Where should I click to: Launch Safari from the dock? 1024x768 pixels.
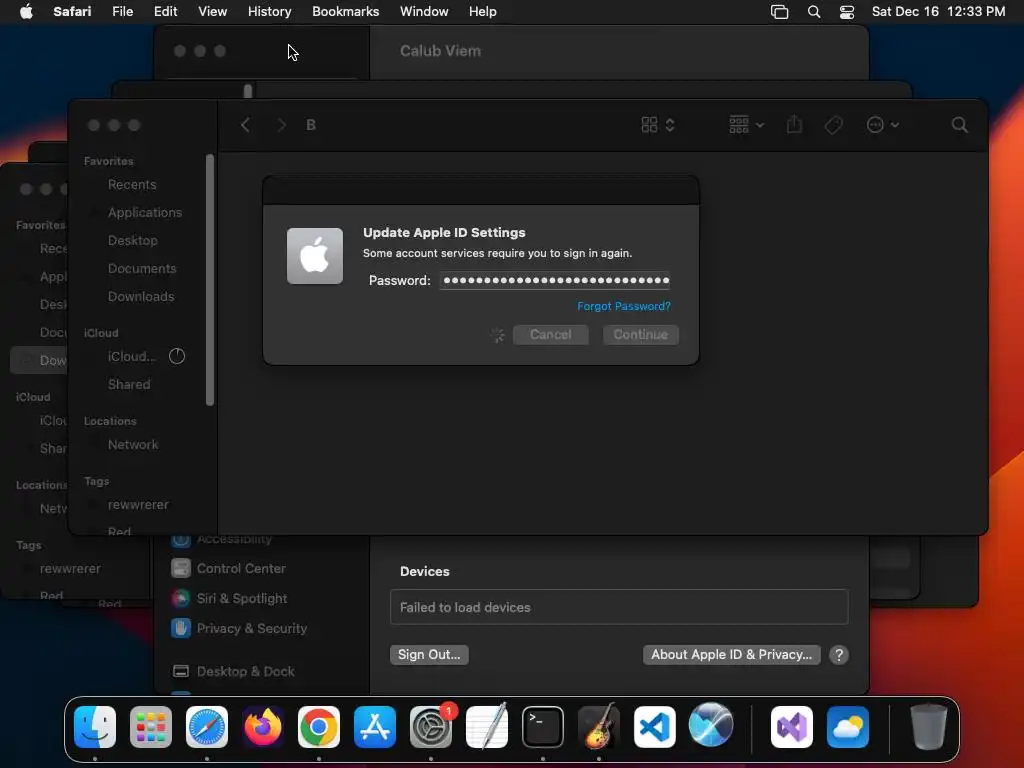click(x=207, y=727)
